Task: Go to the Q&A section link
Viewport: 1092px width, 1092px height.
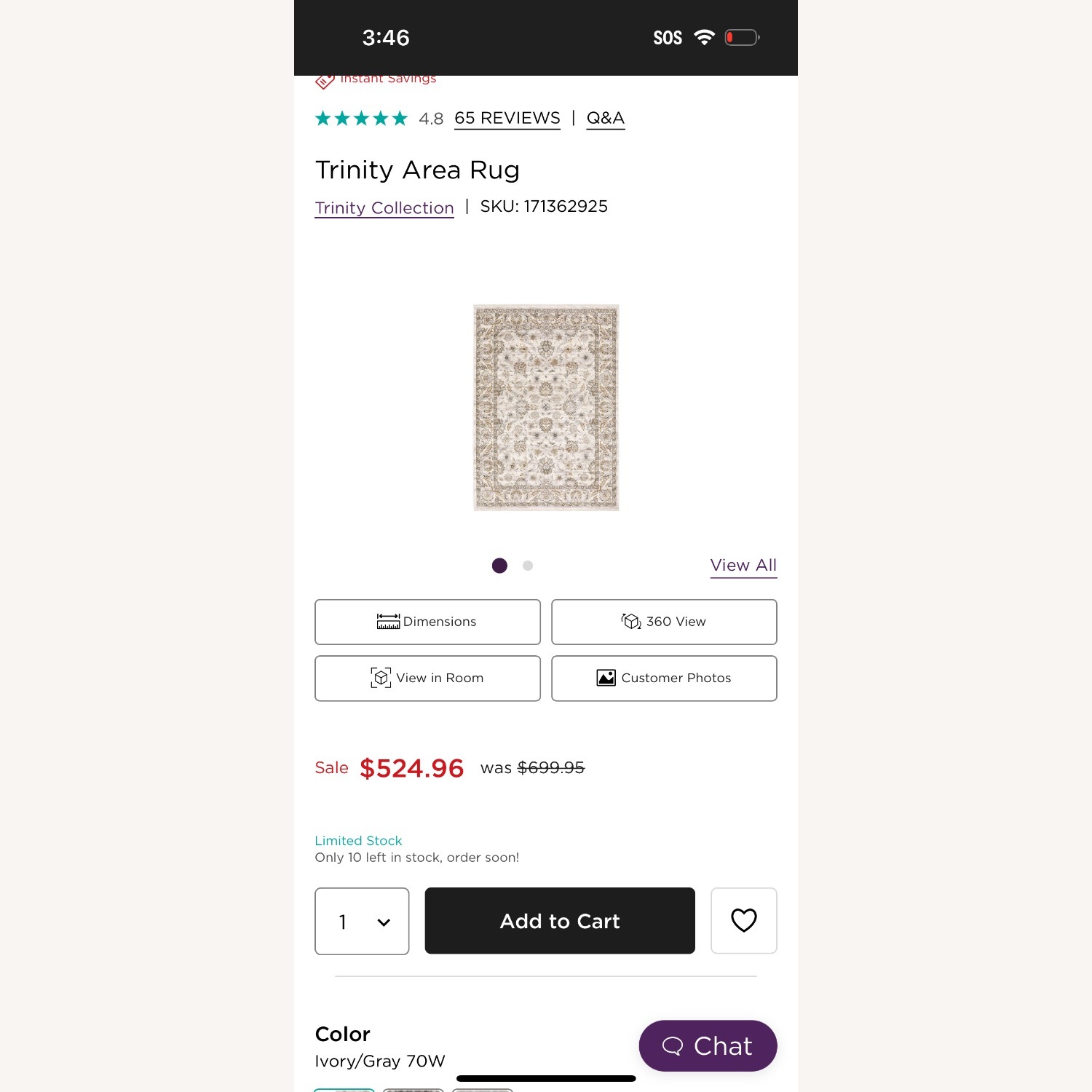Action: tap(606, 119)
